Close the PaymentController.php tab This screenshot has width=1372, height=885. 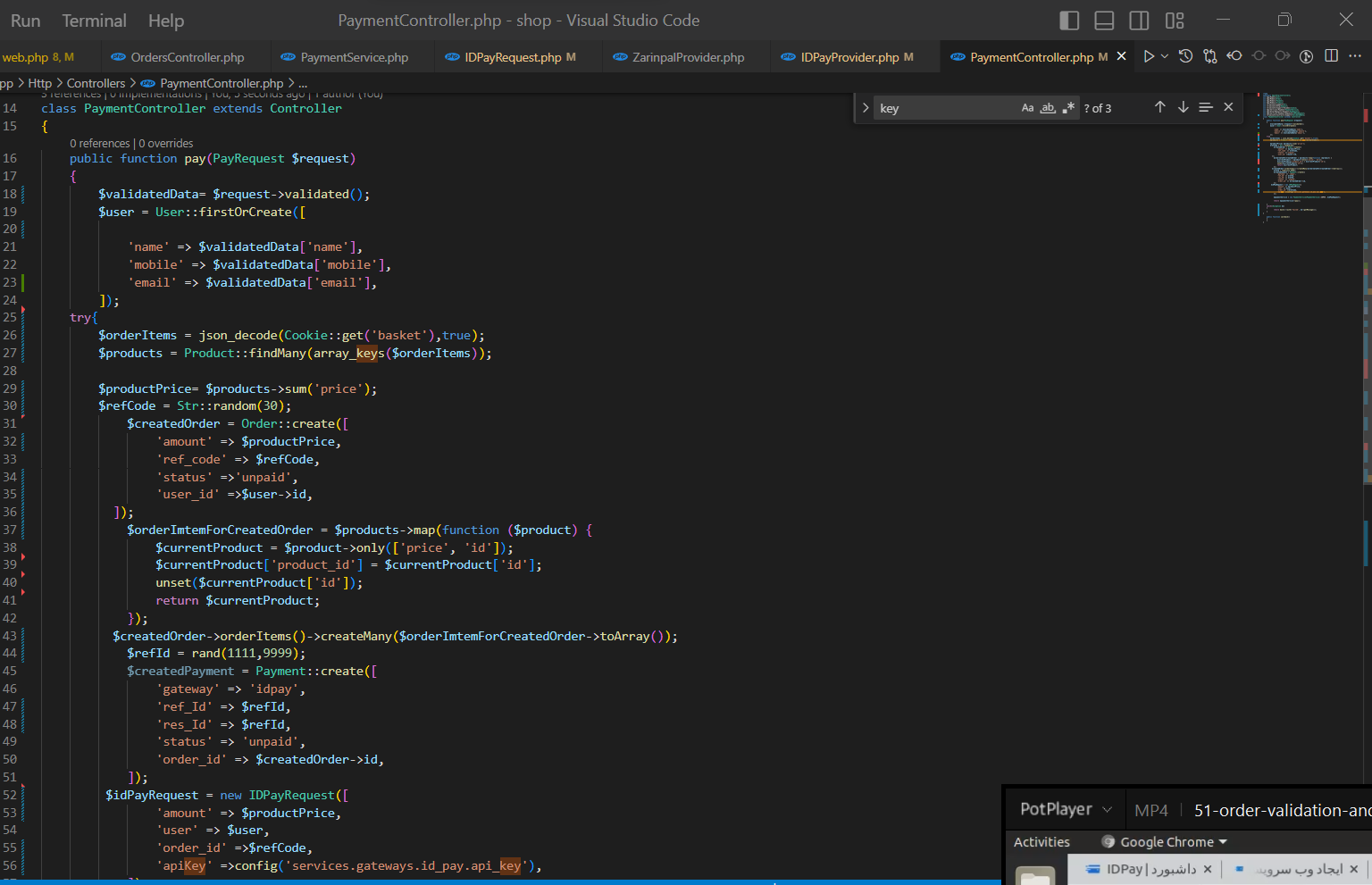1122,56
